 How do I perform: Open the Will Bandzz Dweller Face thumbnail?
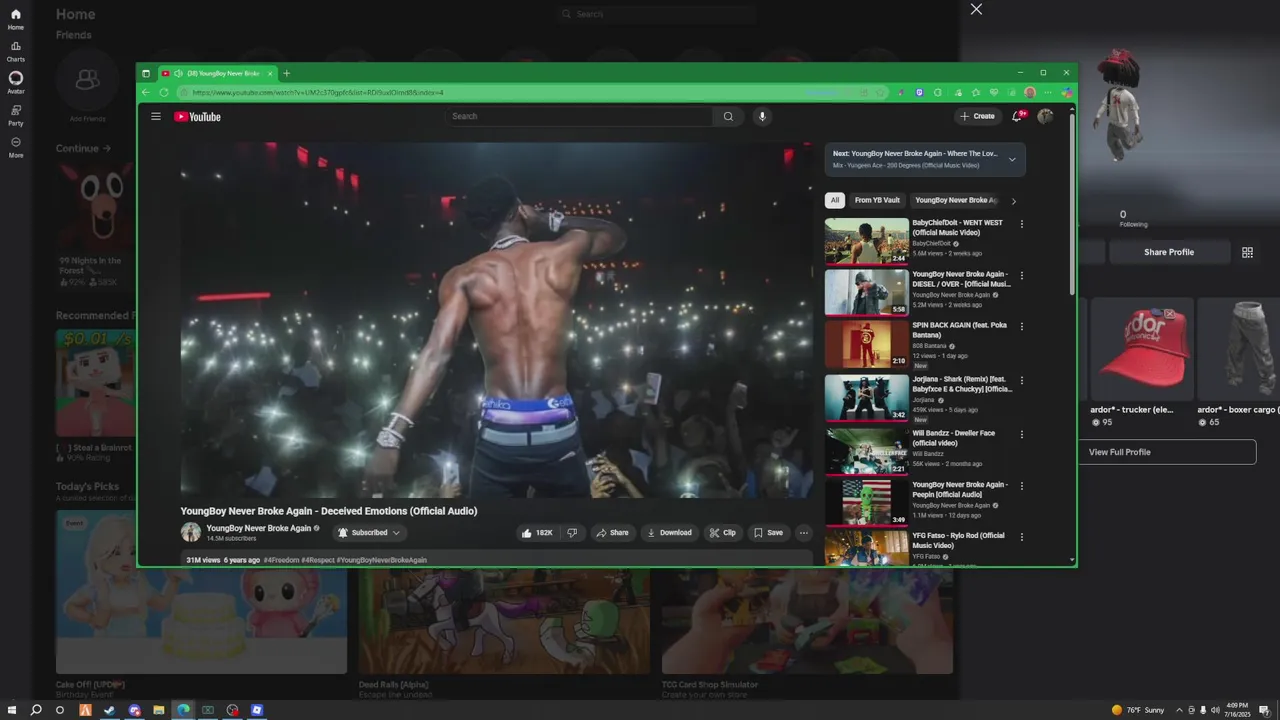[866, 452]
